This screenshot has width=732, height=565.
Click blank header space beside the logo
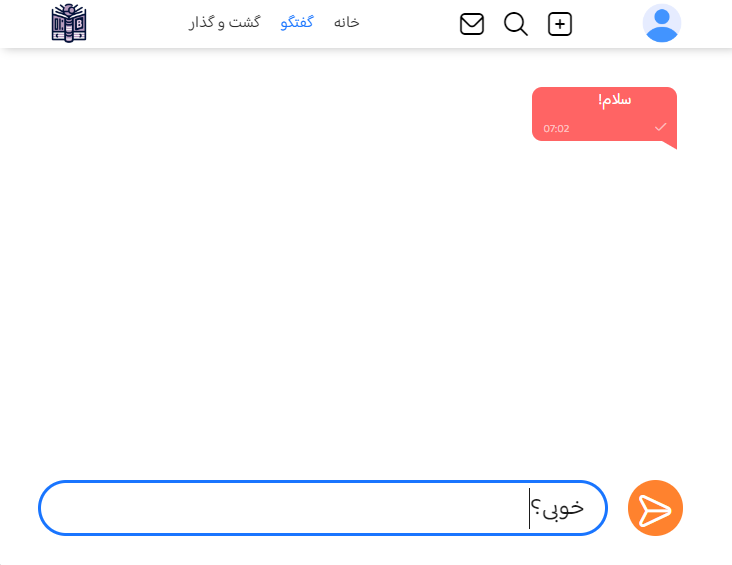[x=137, y=23]
